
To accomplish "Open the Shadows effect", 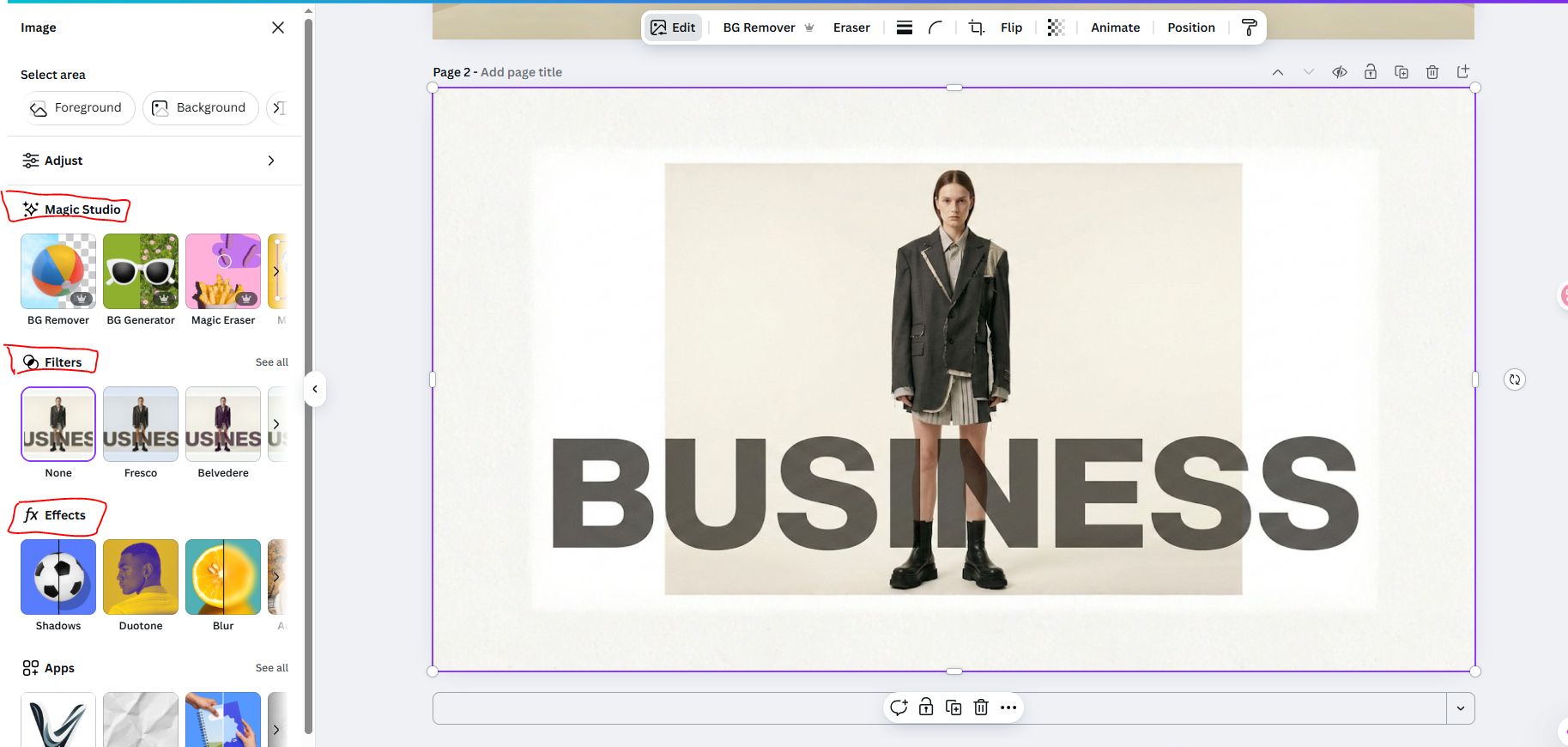I will 58,577.
